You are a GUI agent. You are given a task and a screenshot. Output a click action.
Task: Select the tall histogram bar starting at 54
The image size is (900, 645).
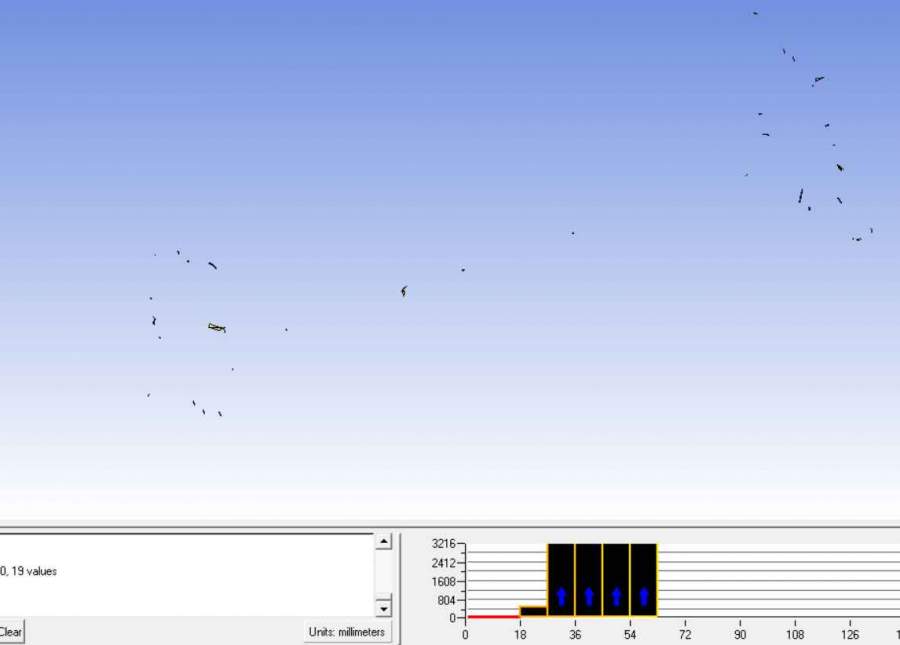pyautogui.click(x=643, y=580)
